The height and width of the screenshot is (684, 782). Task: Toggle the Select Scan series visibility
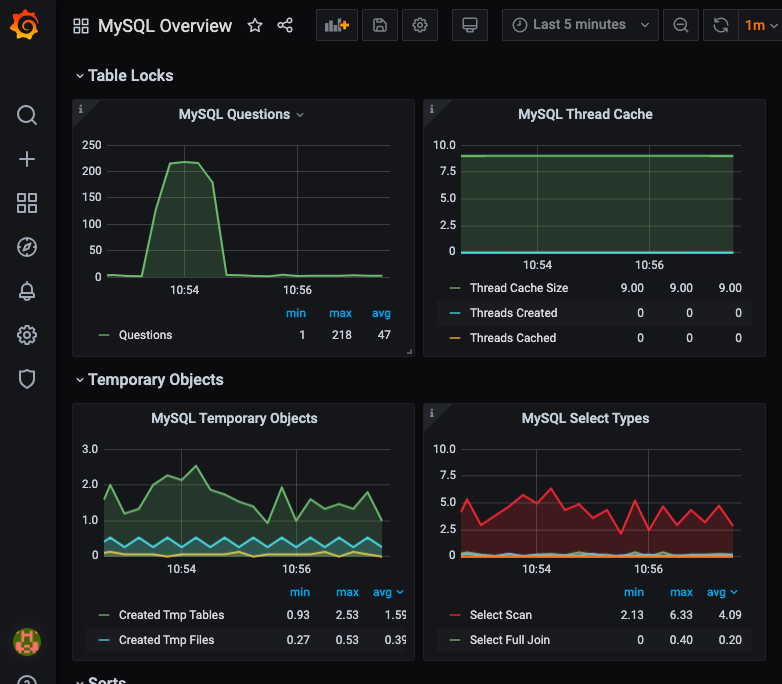500,615
